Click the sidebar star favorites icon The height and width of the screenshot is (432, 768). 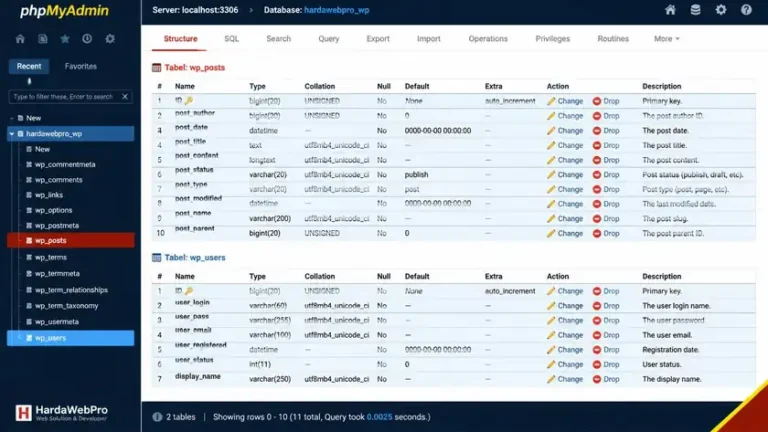(x=65, y=39)
